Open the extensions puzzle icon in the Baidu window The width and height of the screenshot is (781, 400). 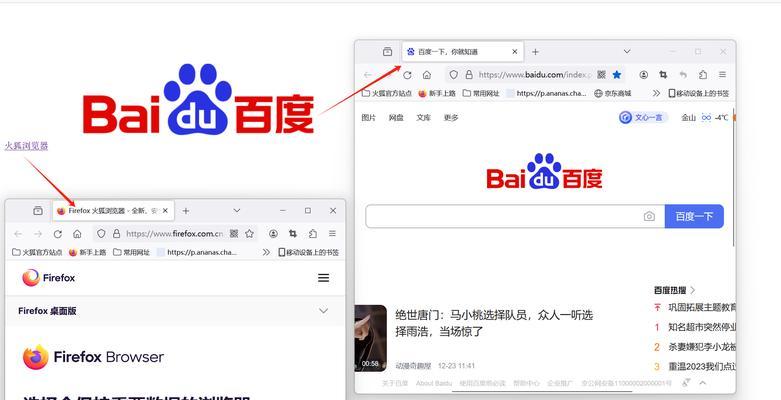(703, 75)
